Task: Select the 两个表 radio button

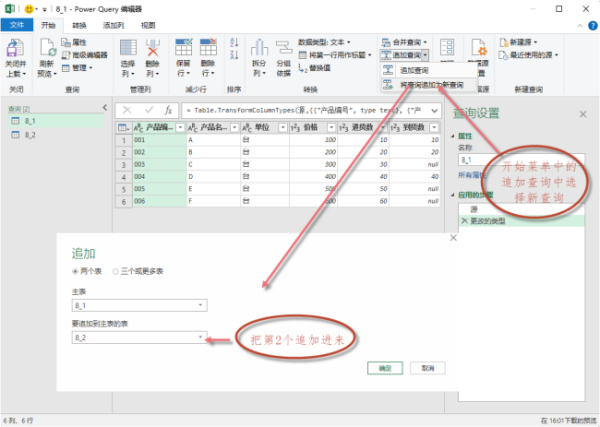Action: coord(75,271)
